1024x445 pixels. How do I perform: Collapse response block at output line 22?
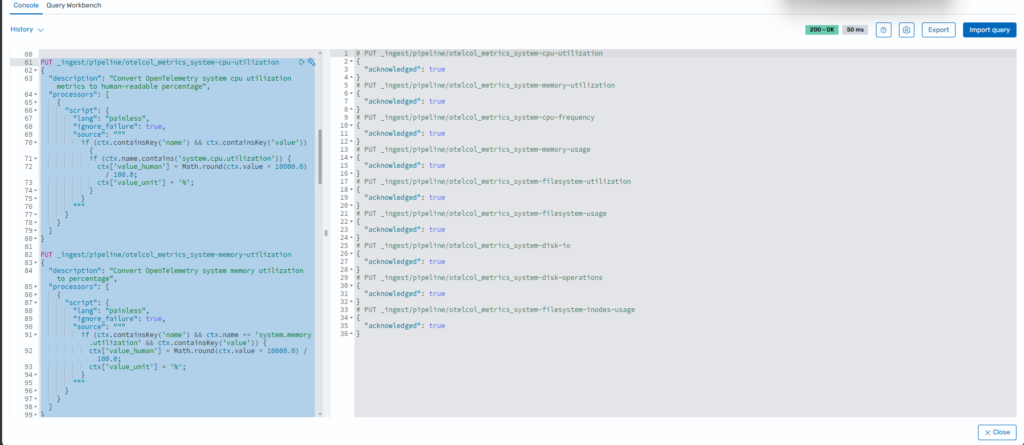[x=351, y=221]
